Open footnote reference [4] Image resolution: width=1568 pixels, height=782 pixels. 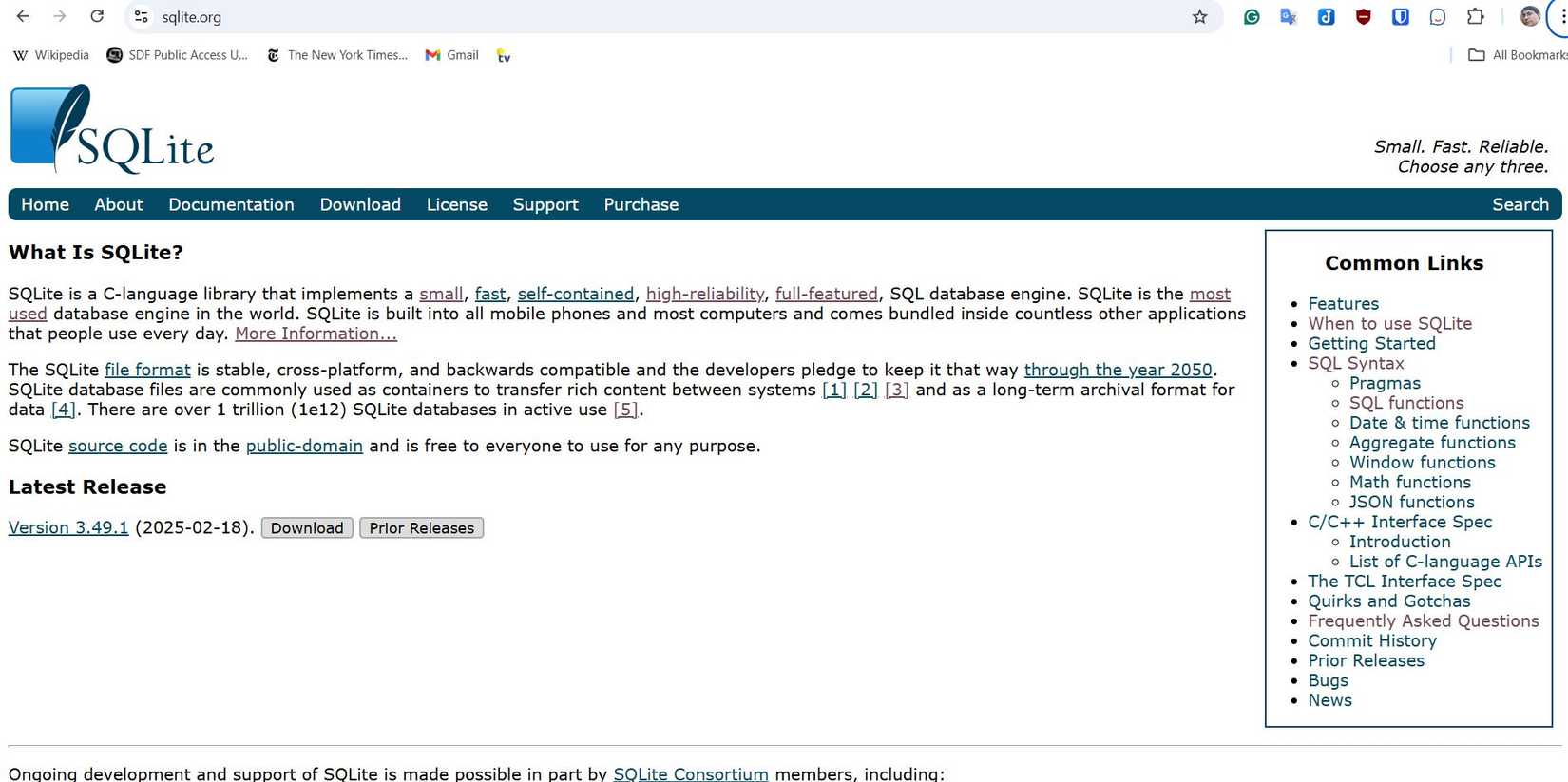(x=64, y=410)
